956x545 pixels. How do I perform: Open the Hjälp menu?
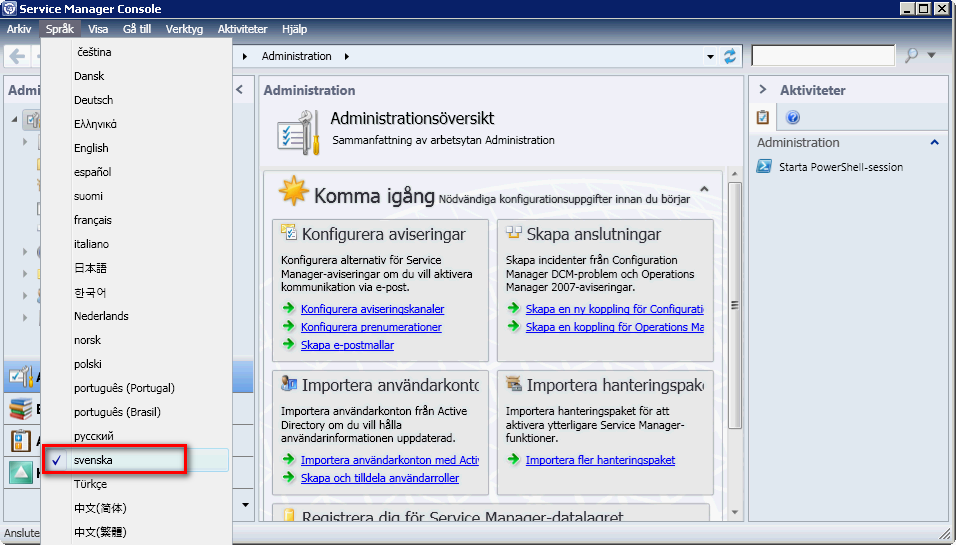(x=294, y=29)
